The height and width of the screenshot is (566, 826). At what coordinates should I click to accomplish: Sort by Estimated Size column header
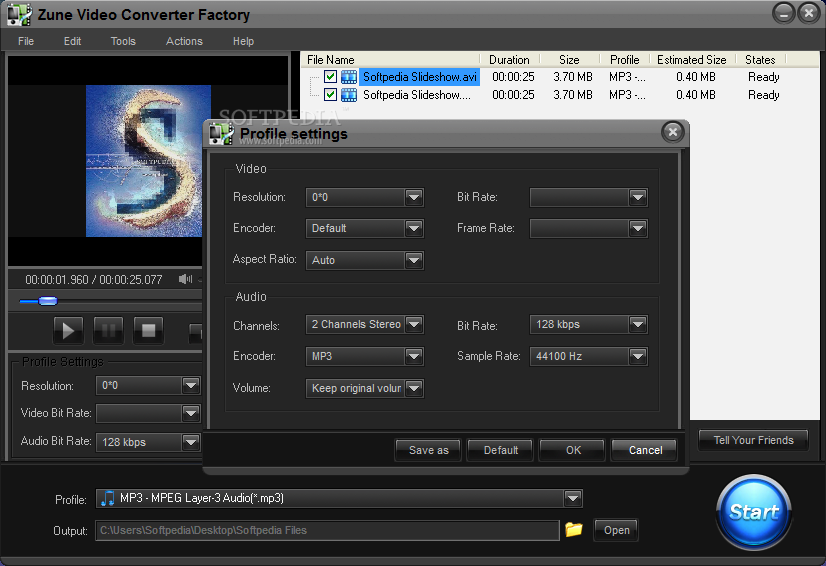692,60
